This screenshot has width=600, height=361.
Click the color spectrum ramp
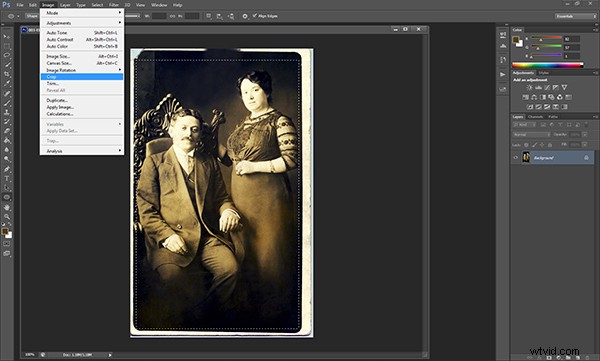point(547,65)
